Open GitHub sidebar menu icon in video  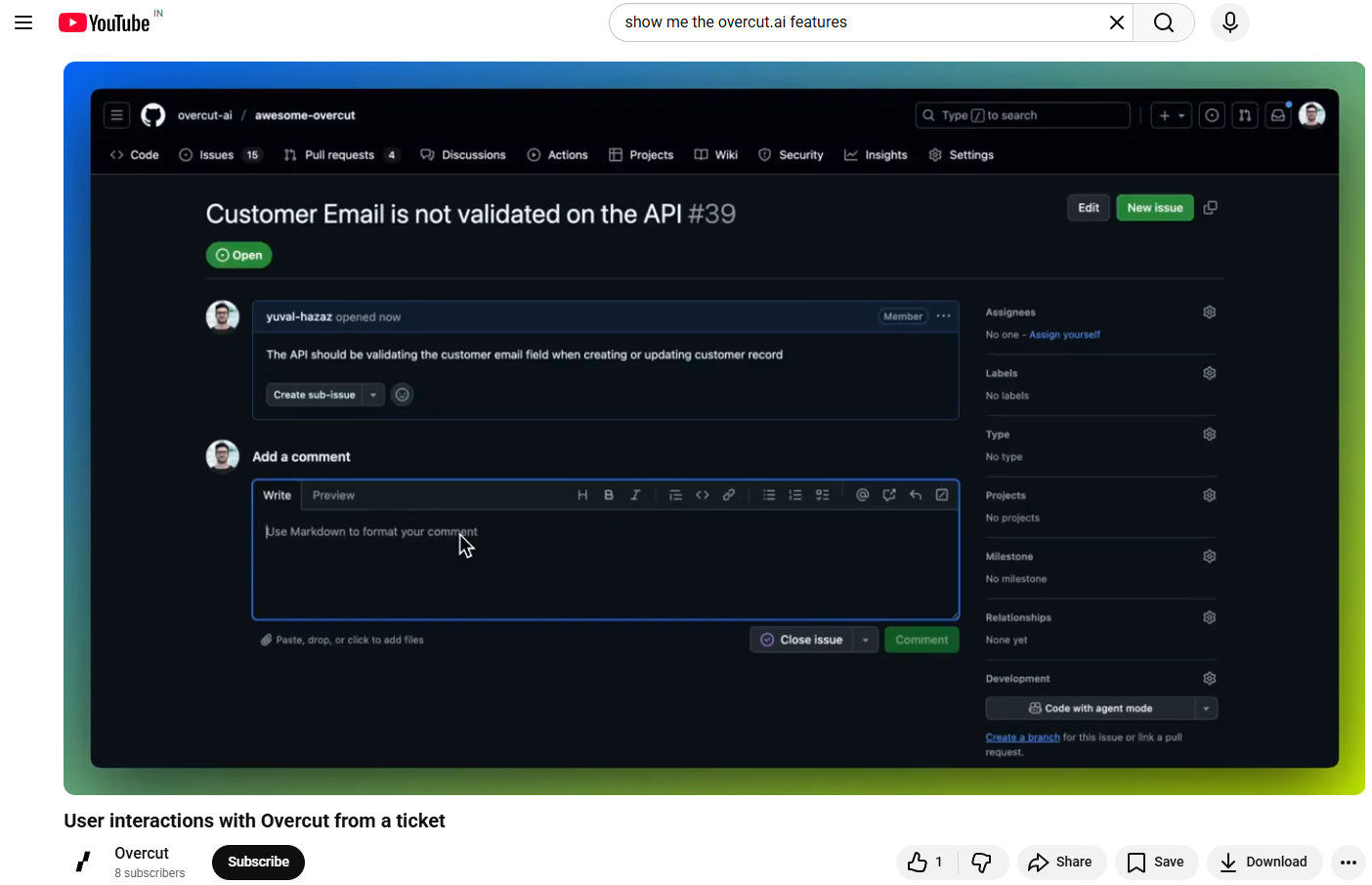tap(116, 115)
